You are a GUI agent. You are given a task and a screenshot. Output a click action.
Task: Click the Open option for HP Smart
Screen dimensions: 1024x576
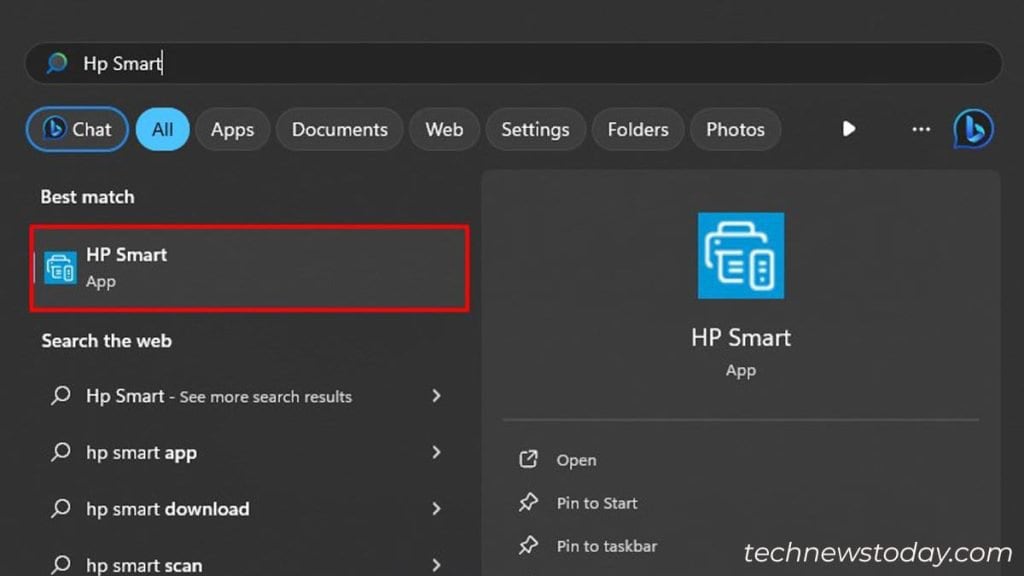click(576, 460)
